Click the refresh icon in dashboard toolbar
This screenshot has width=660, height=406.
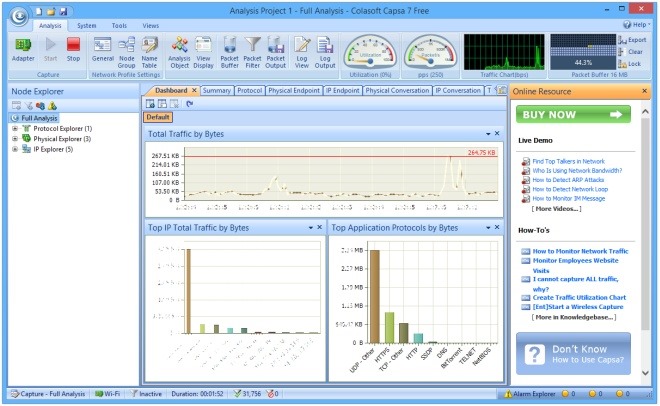pyautogui.click(x=190, y=103)
